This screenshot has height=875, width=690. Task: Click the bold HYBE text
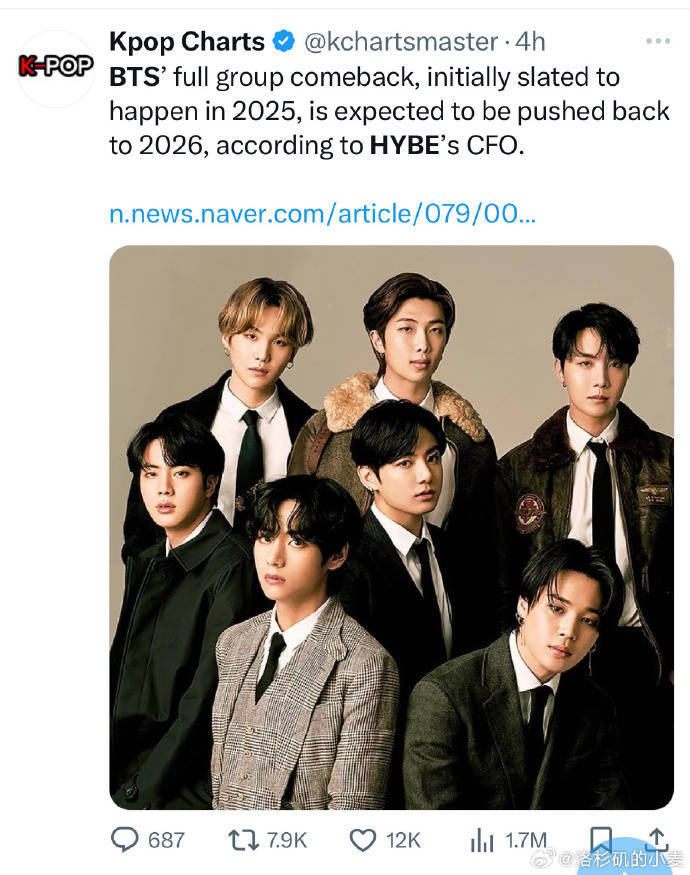pyautogui.click(x=402, y=146)
